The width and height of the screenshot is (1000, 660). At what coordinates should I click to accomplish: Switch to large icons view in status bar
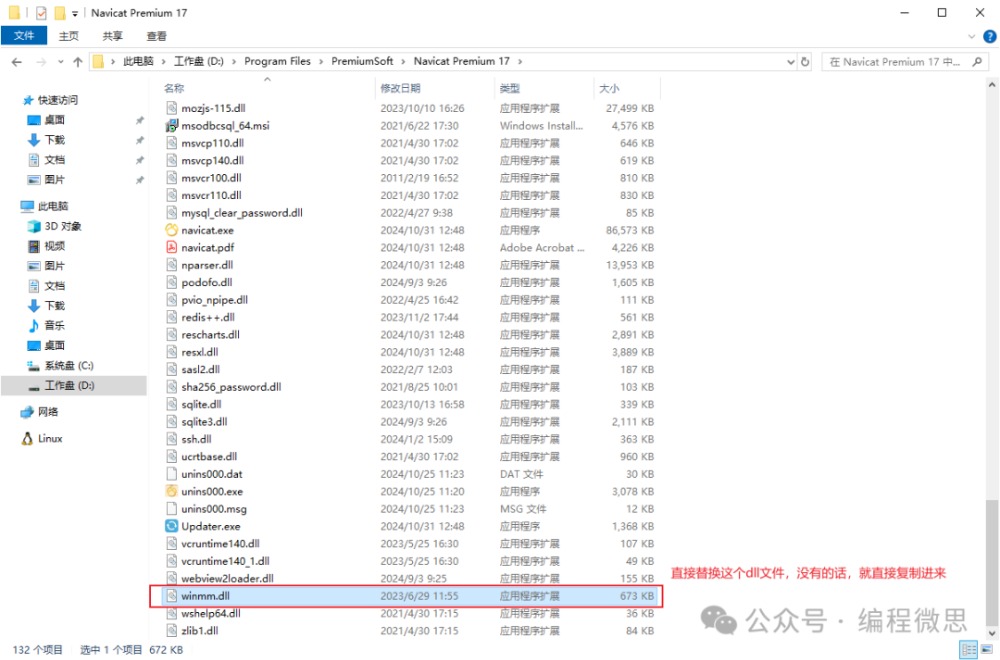984,650
